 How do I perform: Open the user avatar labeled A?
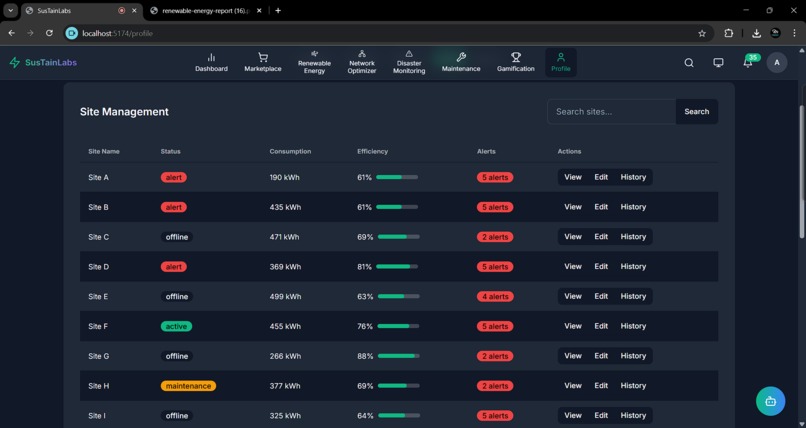(x=777, y=63)
